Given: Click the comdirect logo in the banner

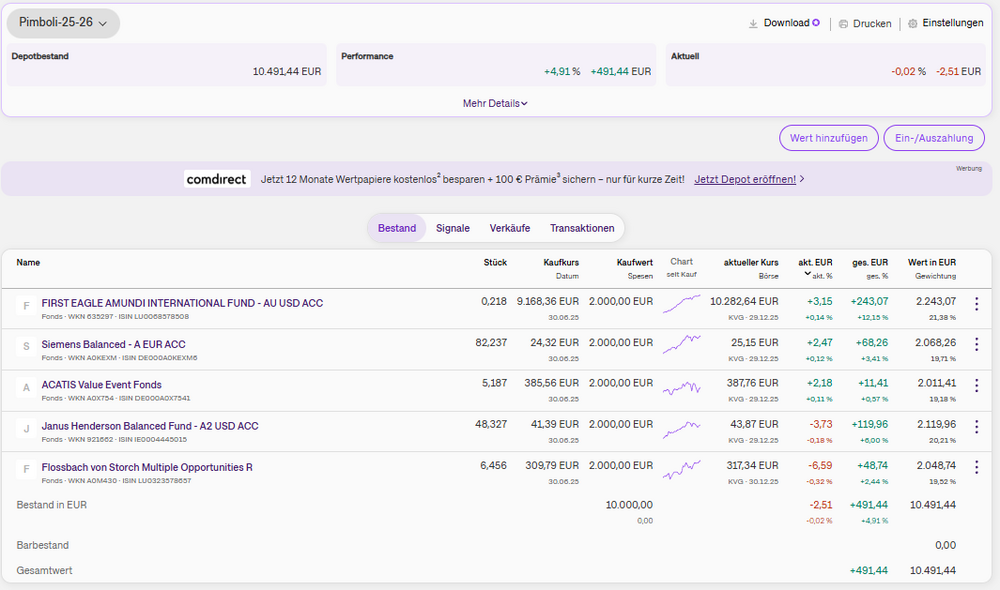Looking at the screenshot, I should pos(217,179).
